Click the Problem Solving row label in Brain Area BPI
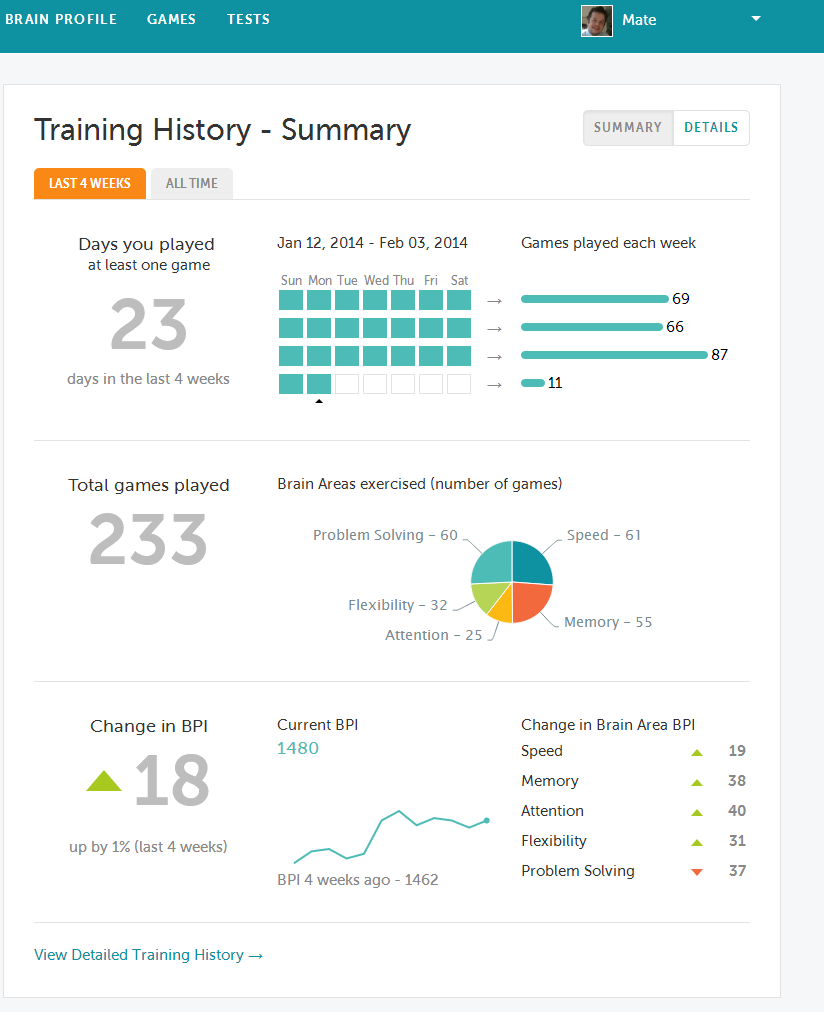Viewport: 824px width, 1012px height. (x=578, y=871)
